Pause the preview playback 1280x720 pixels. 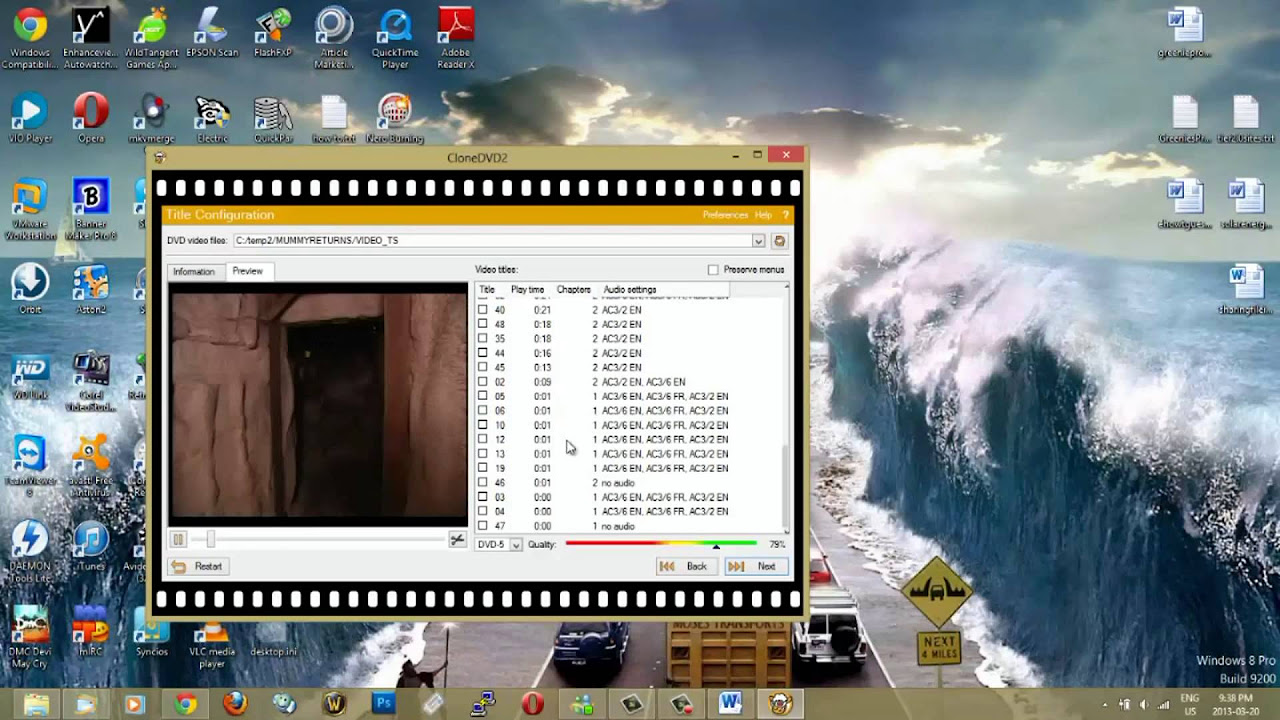click(x=178, y=540)
